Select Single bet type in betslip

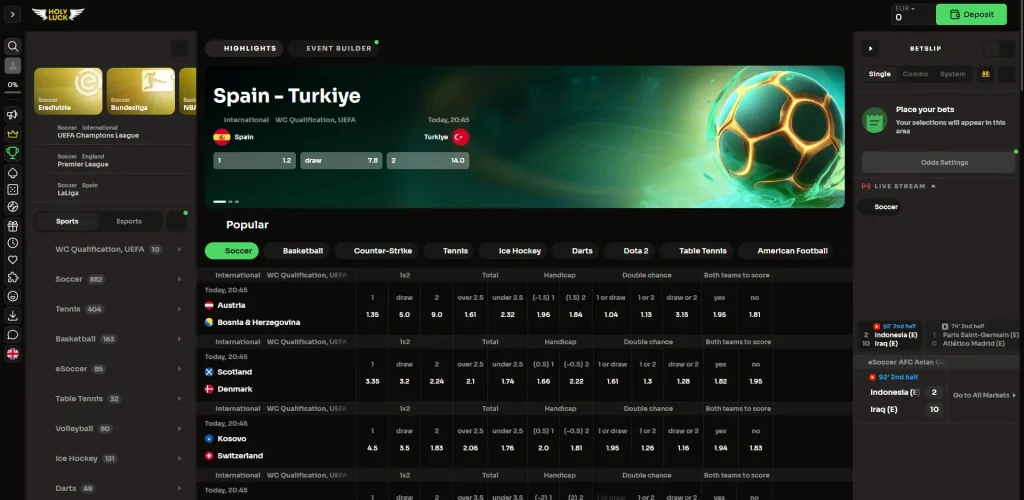coord(880,74)
